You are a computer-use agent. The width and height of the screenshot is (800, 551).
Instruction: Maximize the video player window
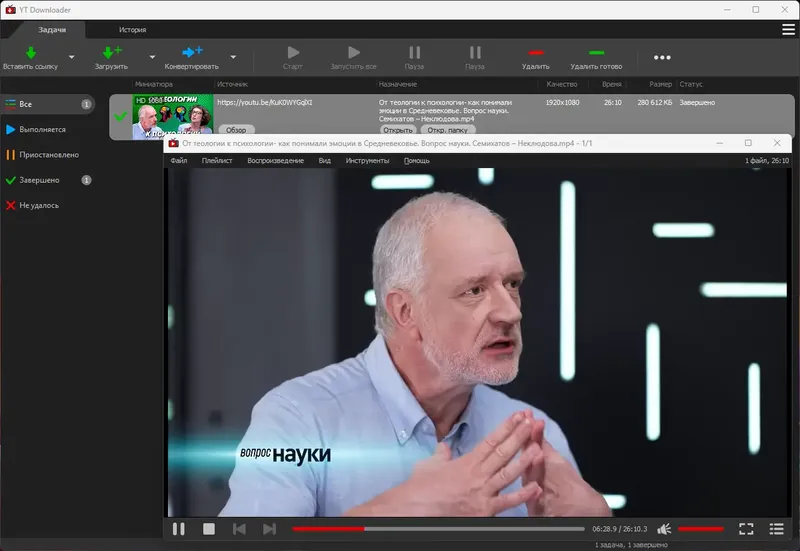point(748,143)
